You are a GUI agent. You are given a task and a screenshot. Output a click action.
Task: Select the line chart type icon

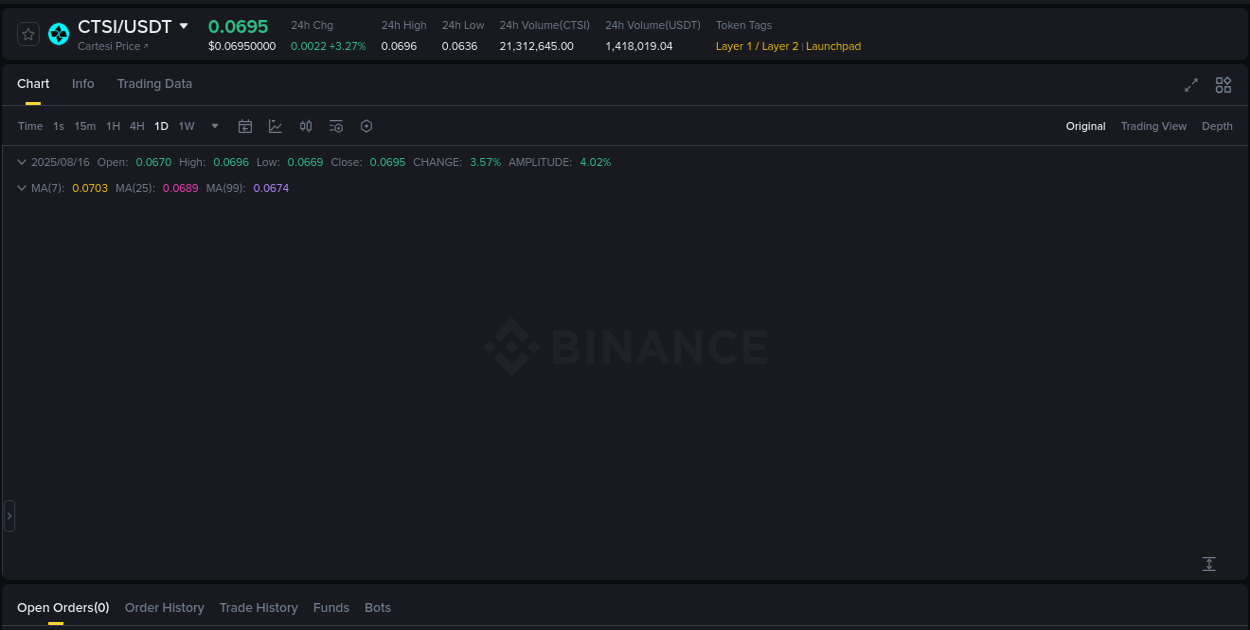[x=275, y=126]
